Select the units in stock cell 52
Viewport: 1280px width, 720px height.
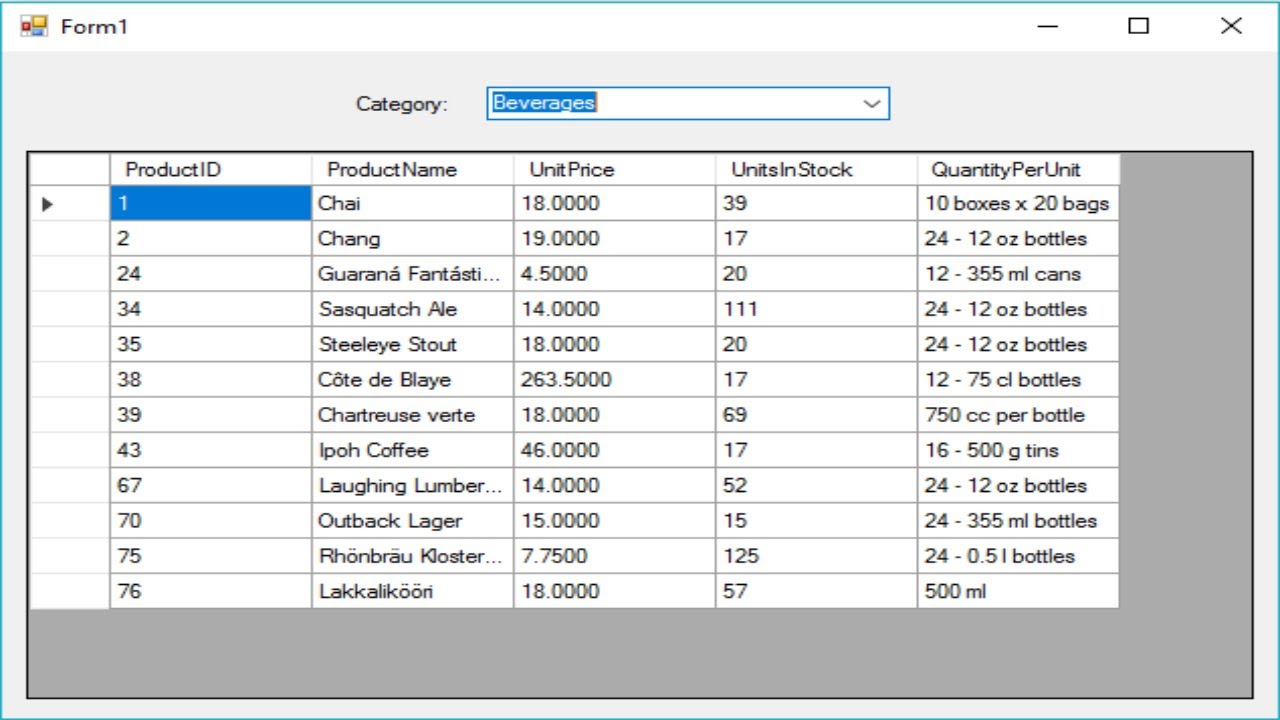click(817, 485)
